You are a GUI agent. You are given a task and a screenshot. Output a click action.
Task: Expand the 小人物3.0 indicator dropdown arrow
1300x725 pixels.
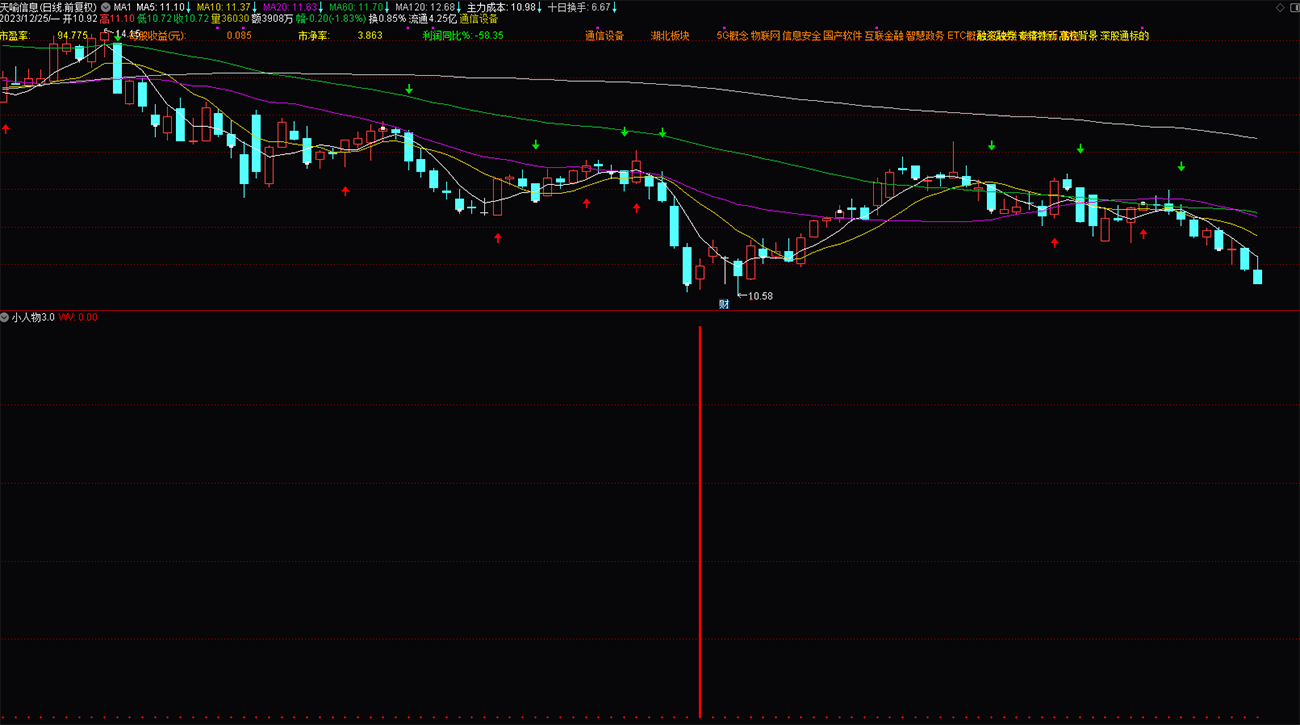point(5,317)
